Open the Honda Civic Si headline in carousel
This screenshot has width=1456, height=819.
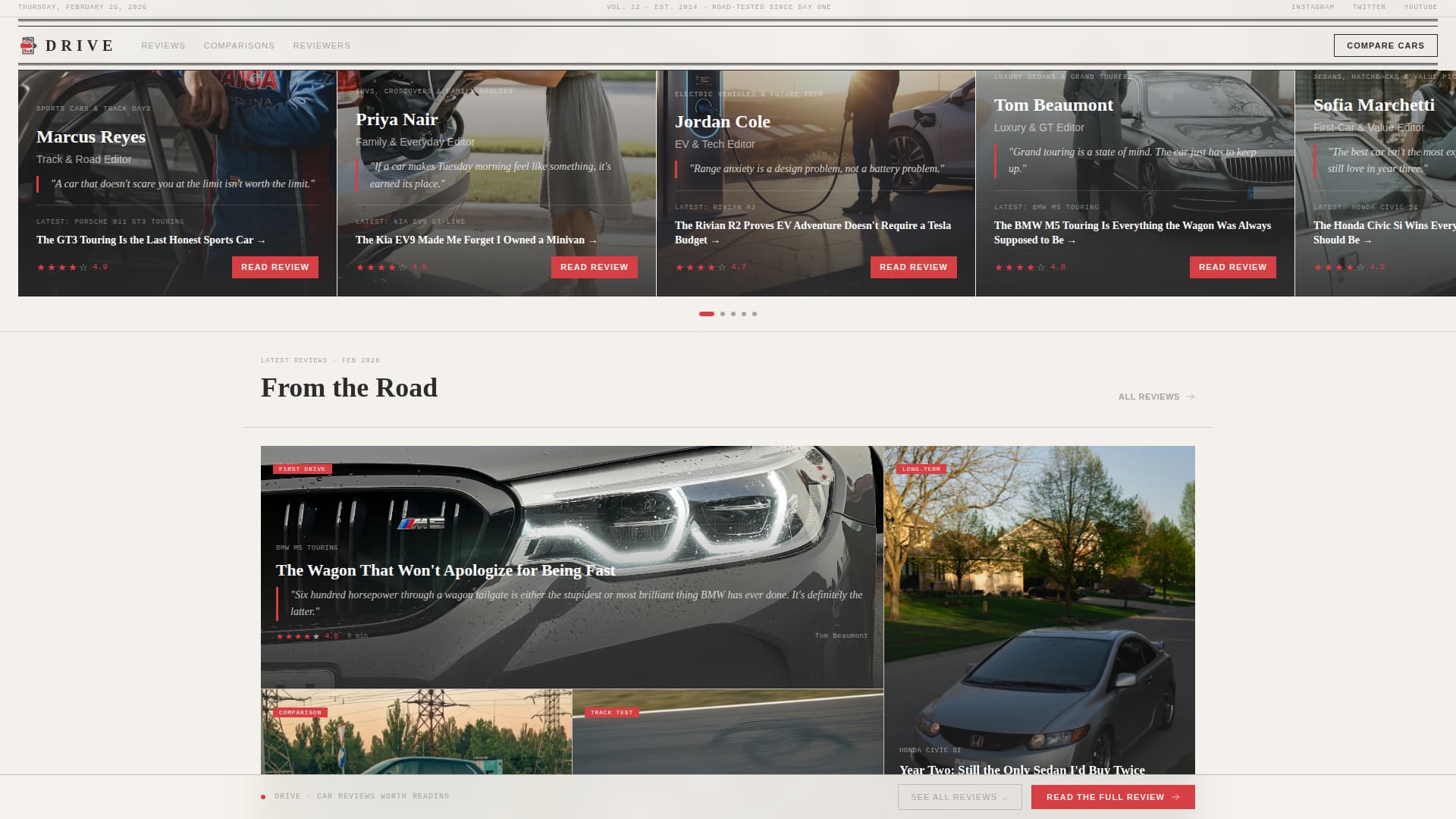pyautogui.click(x=1385, y=233)
